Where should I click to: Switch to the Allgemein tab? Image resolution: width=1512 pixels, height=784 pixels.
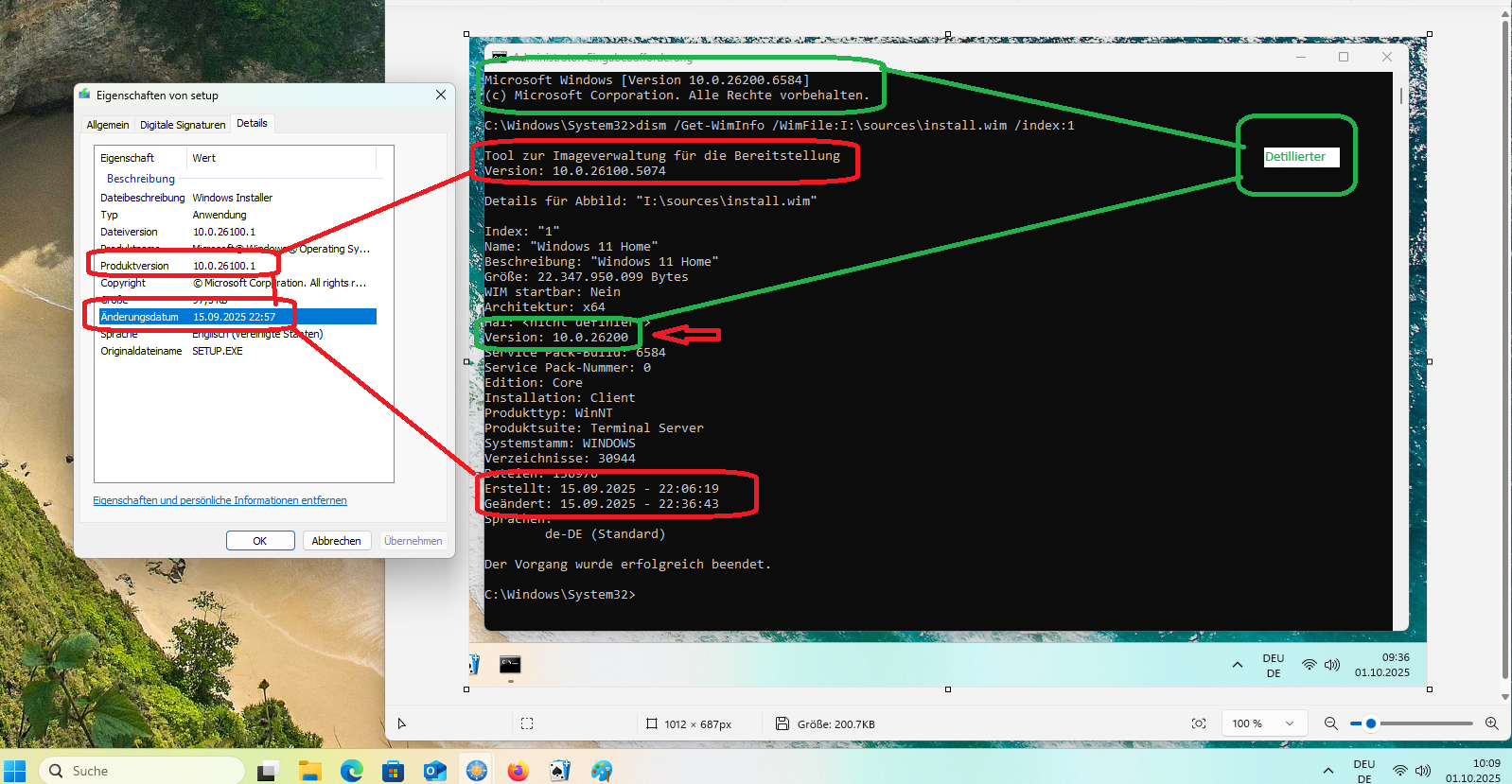pos(108,125)
